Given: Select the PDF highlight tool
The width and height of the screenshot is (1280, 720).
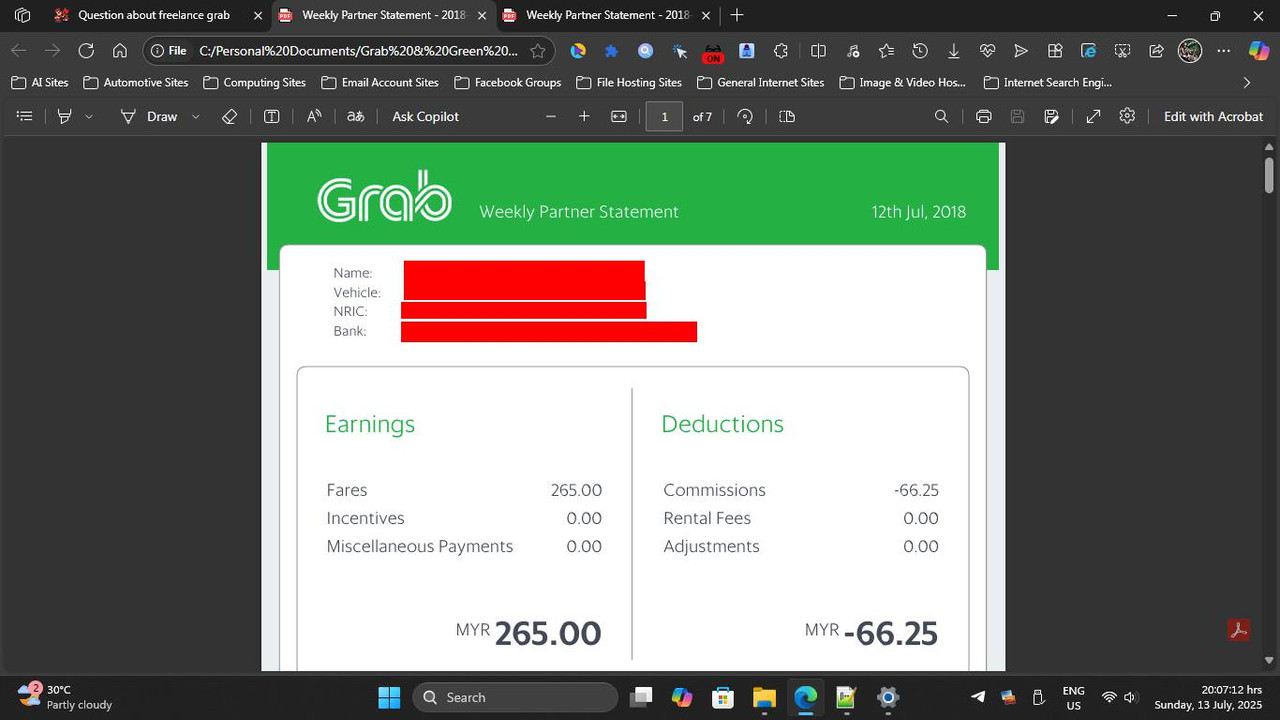Looking at the screenshot, I should coord(65,117).
